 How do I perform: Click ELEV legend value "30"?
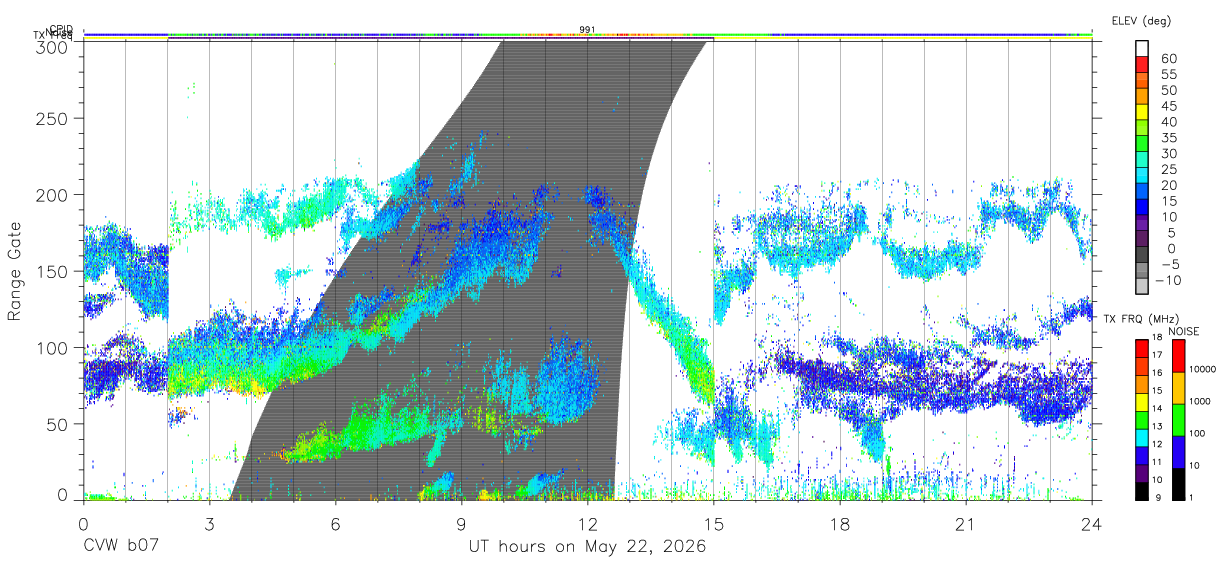coord(1168,153)
